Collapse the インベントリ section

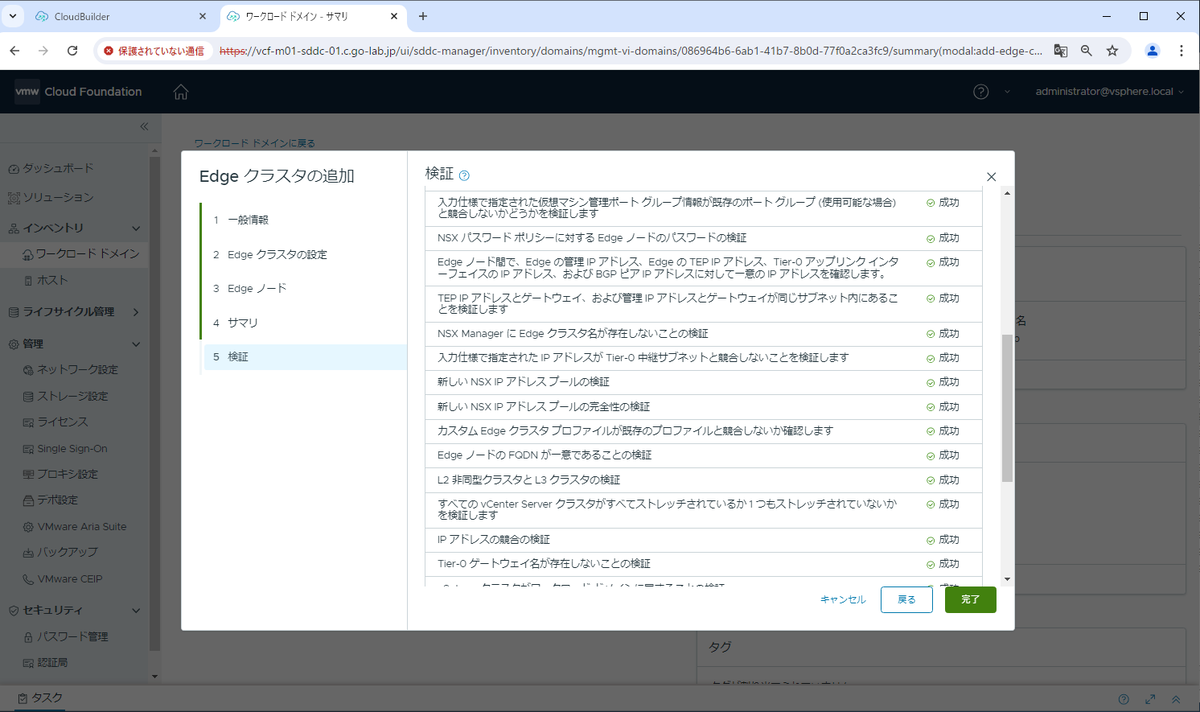click(136, 228)
